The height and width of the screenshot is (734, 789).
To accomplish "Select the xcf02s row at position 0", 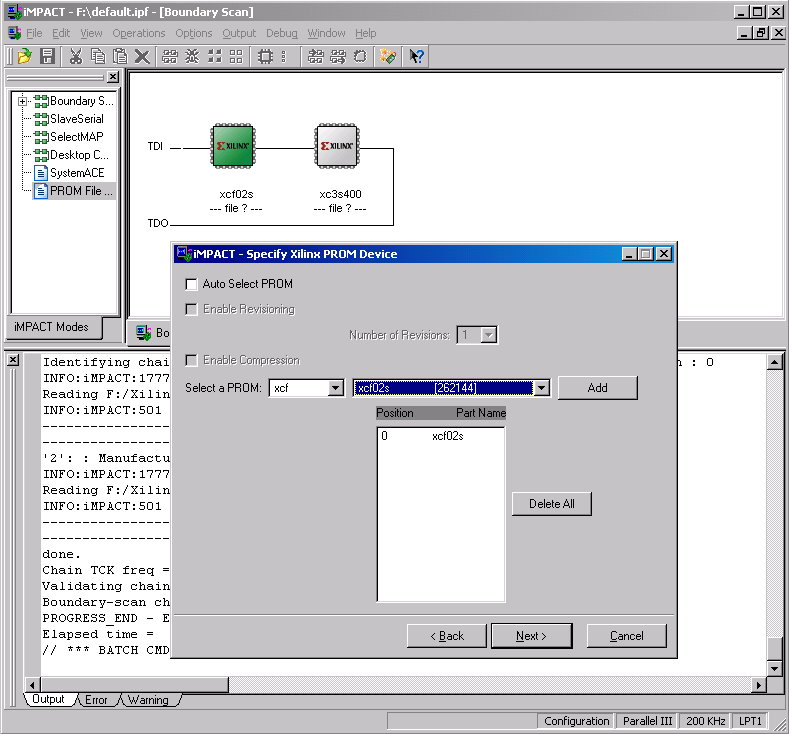I will 440,436.
